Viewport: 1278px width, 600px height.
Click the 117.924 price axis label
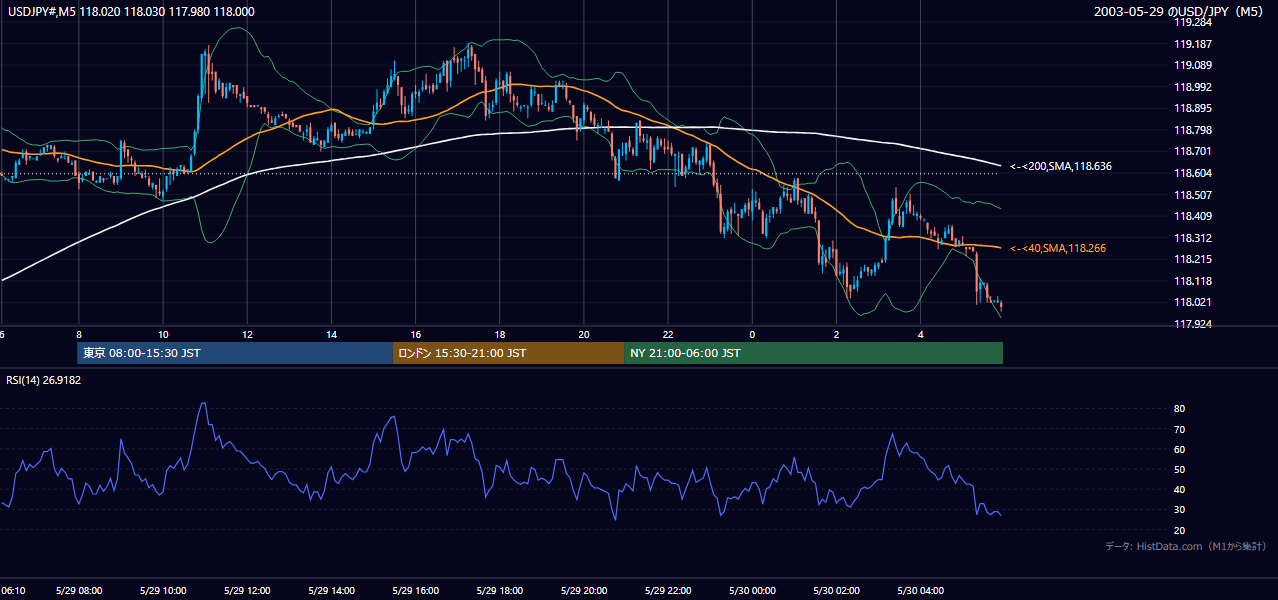click(1193, 324)
